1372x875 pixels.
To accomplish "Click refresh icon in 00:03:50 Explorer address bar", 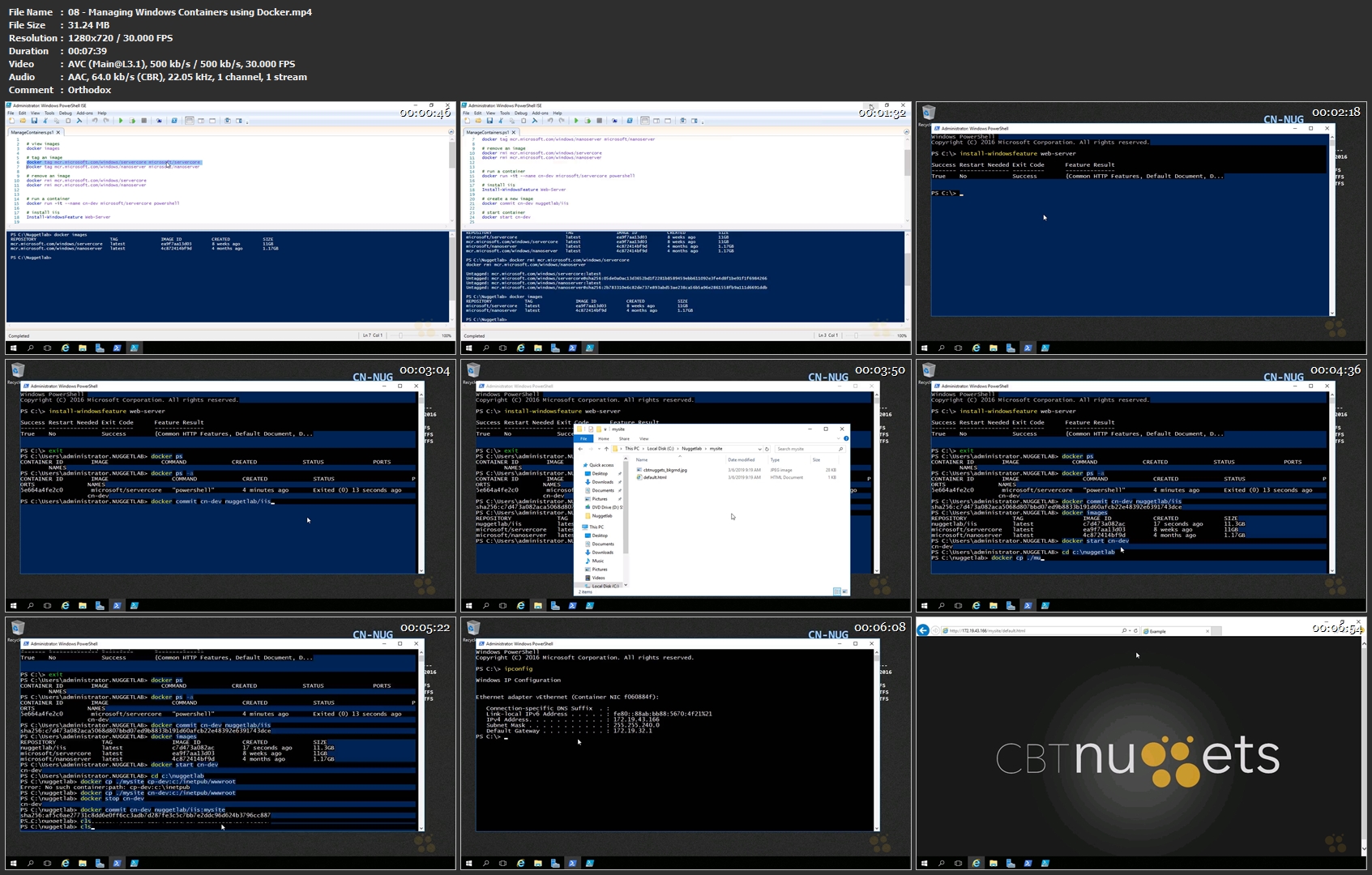I will (x=767, y=449).
